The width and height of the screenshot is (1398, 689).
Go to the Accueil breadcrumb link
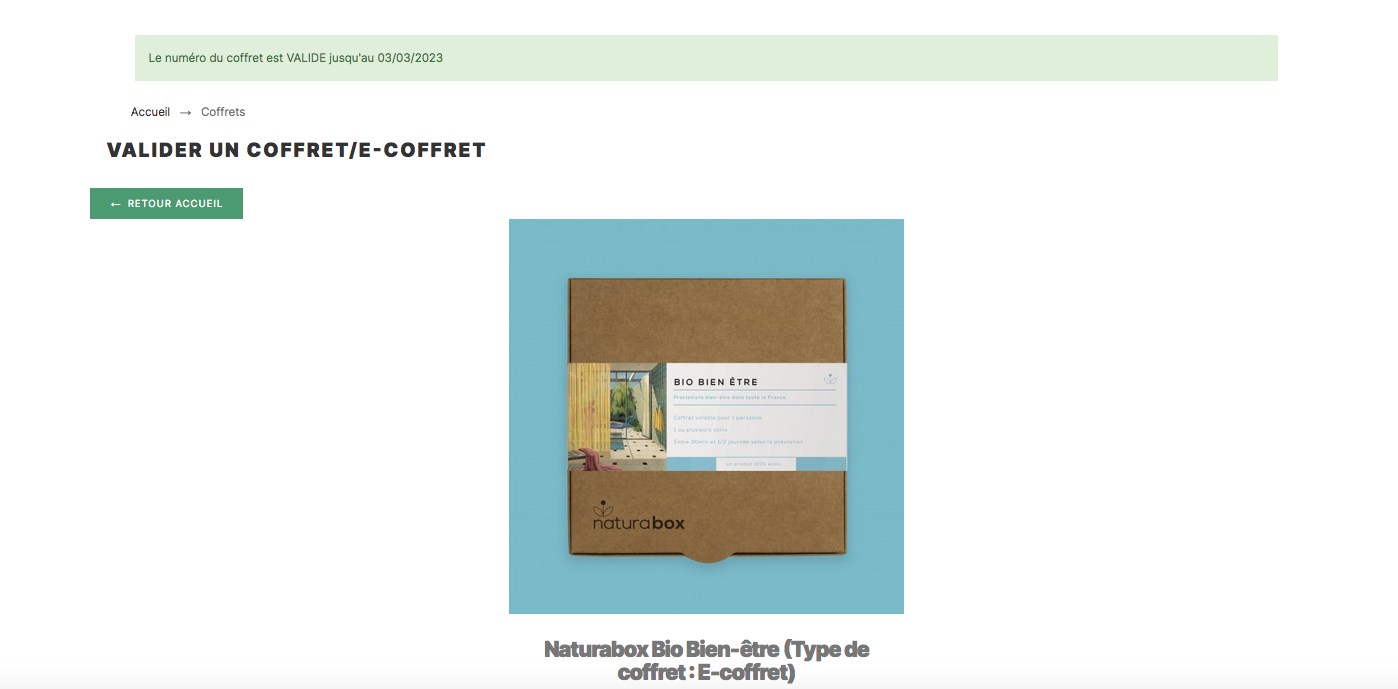(150, 112)
